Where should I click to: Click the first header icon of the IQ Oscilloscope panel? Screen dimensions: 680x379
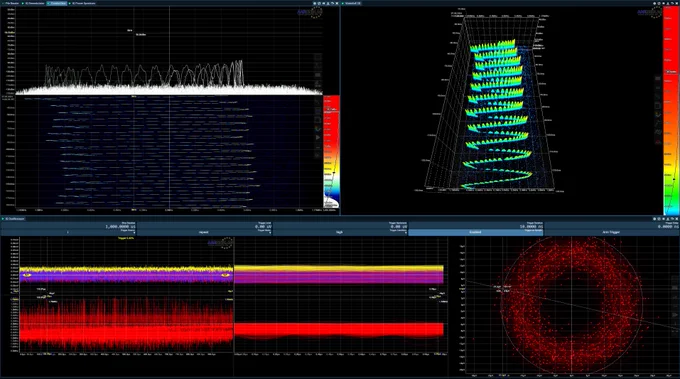click(x=655, y=219)
